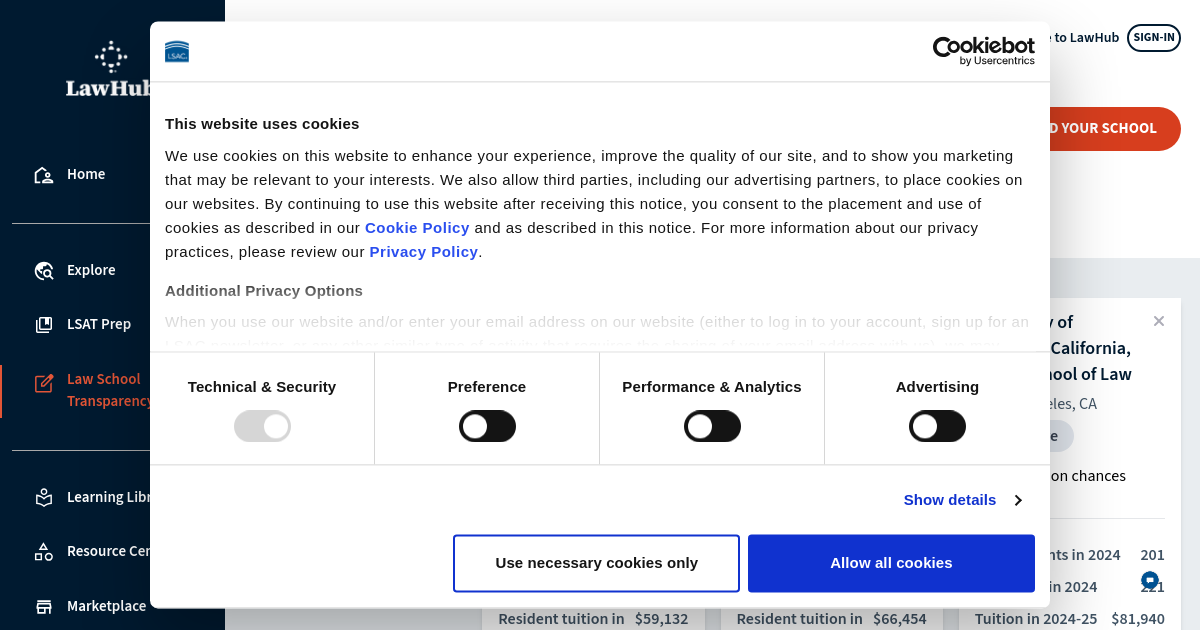Click the Learning Library icon
Viewport: 1200px width, 630px height.
point(44,497)
